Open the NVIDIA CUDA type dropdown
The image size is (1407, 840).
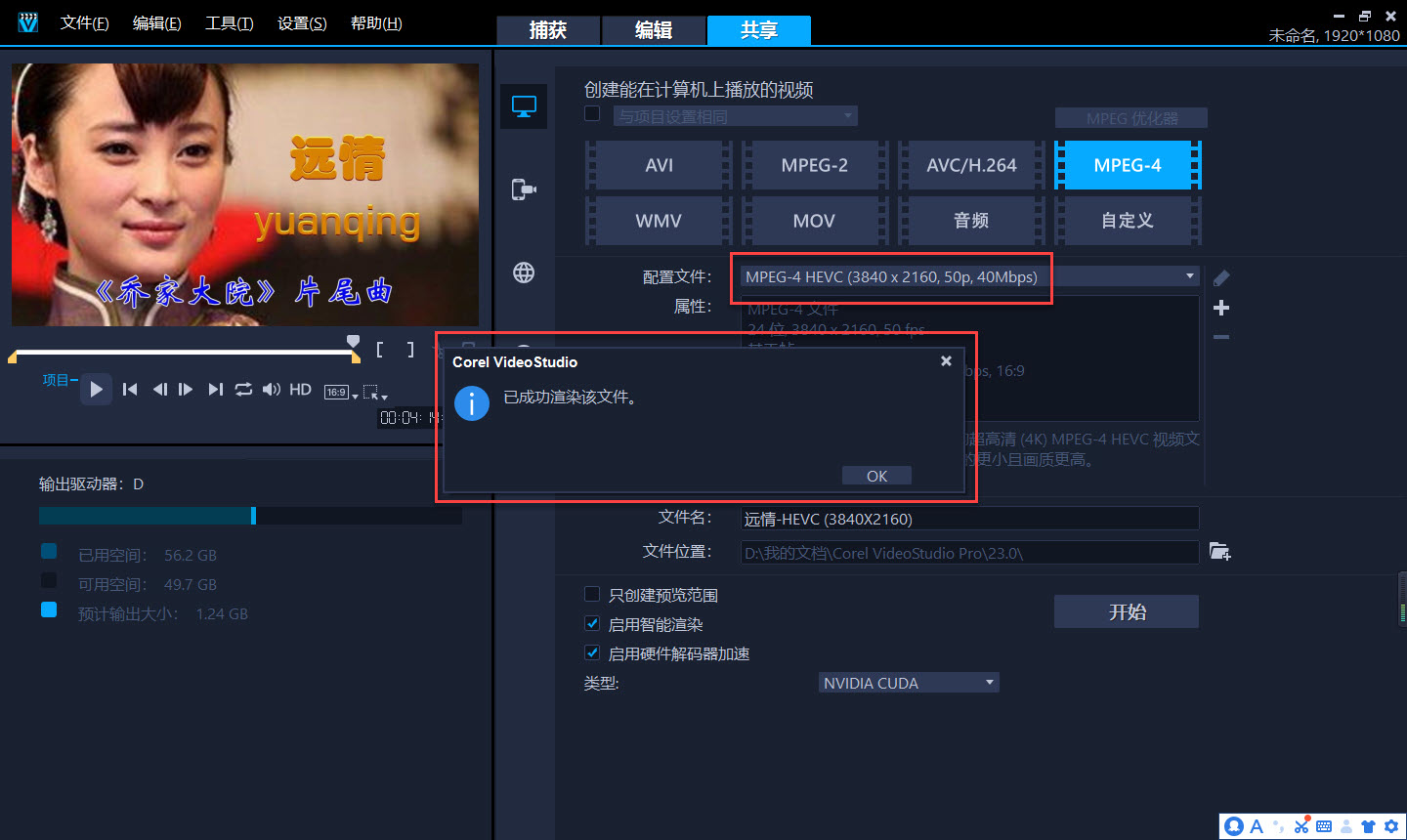[909, 683]
